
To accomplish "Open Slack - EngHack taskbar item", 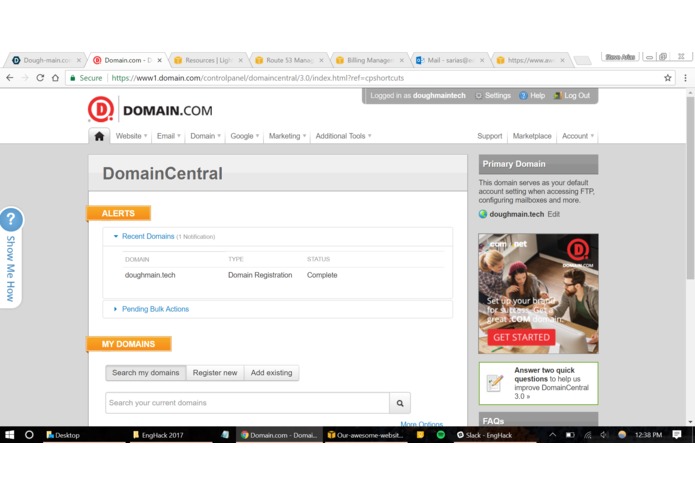I will point(484,435).
